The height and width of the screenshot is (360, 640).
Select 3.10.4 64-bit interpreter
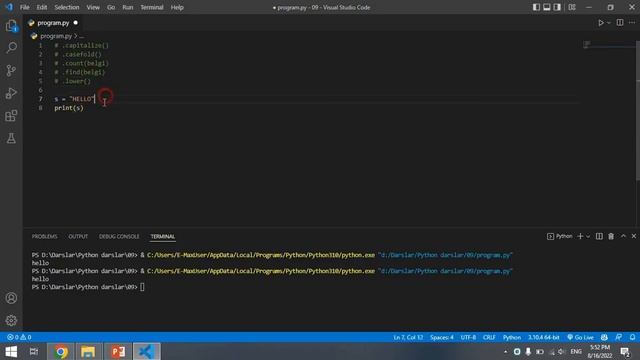tap(544, 337)
